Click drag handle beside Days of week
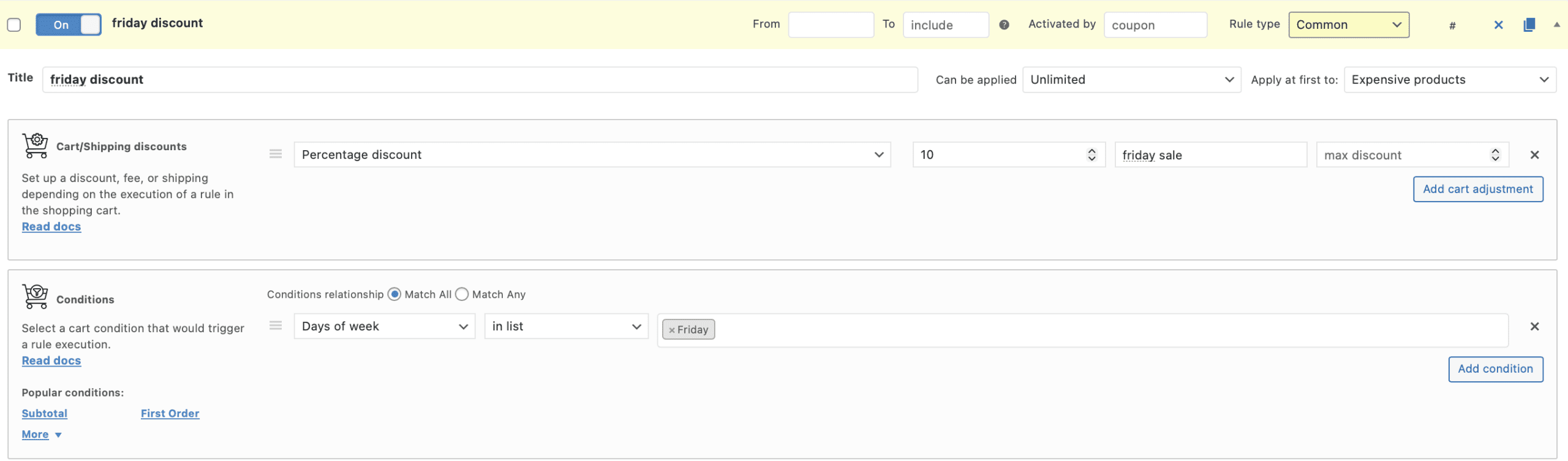1568x461 pixels. (x=276, y=326)
